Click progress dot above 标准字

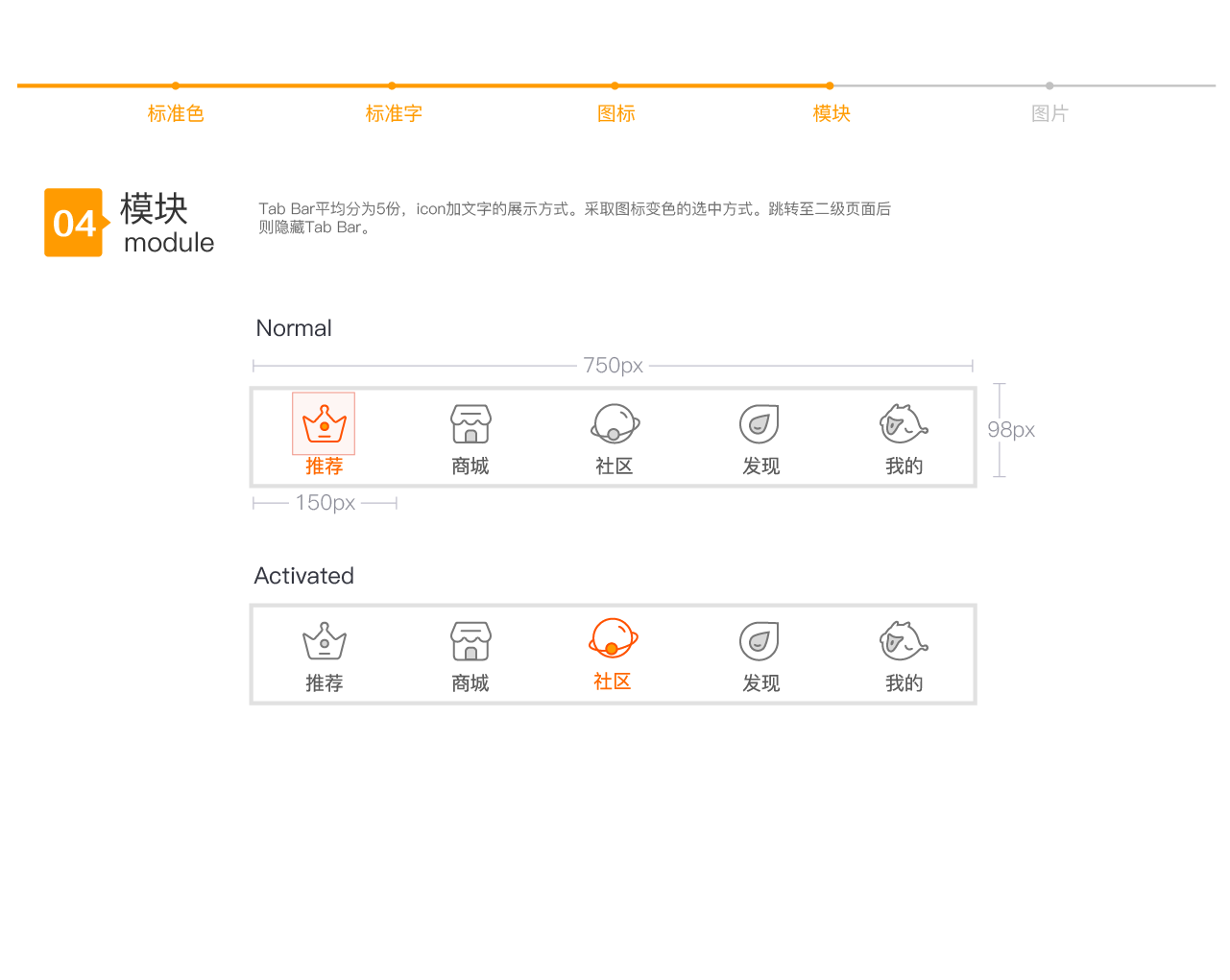[x=392, y=85]
